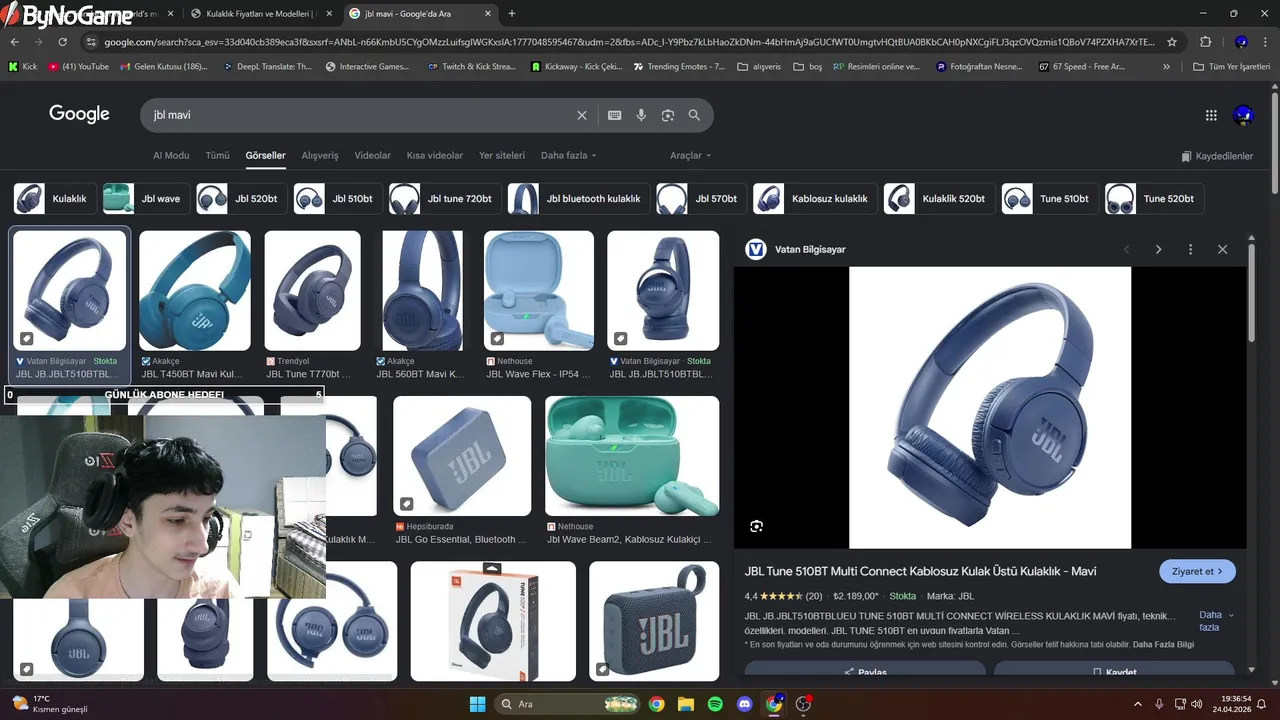This screenshot has width=1280, height=720.
Task: Filter by the Jbl wave chip
Action: [x=147, y=199]
